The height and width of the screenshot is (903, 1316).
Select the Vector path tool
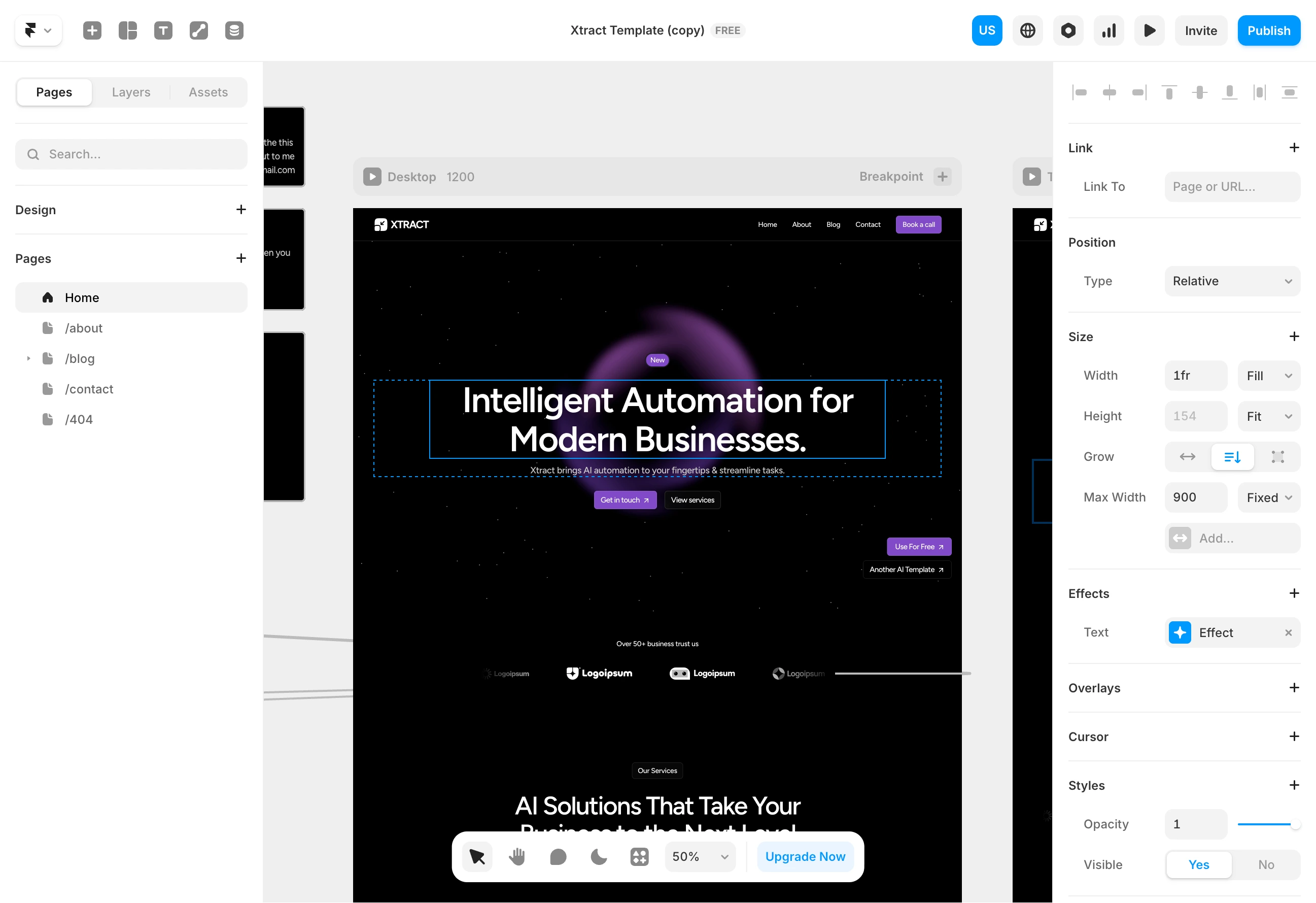[198, 30]
